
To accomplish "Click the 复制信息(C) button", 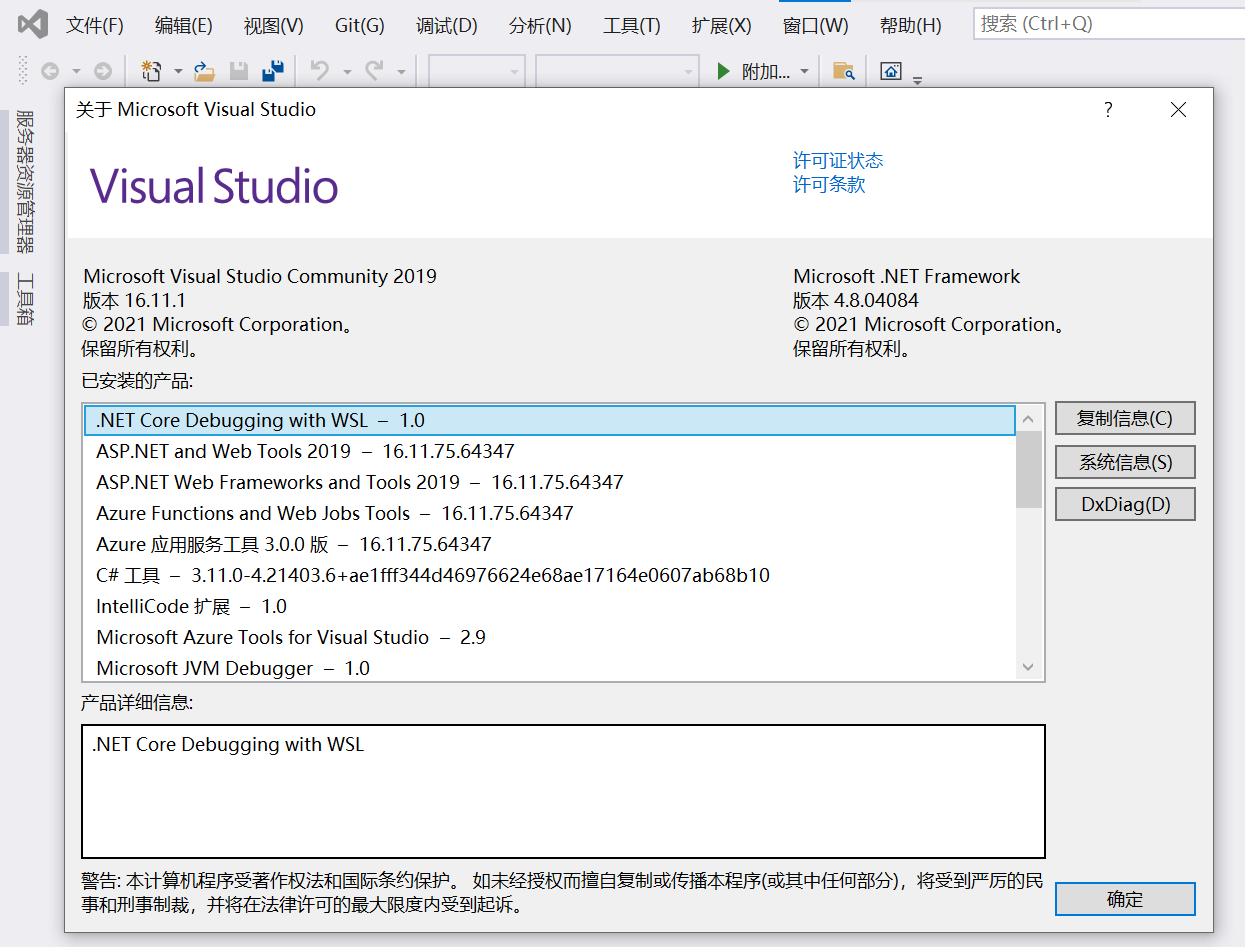I will pyautogui.click(x=1125, y=418).
